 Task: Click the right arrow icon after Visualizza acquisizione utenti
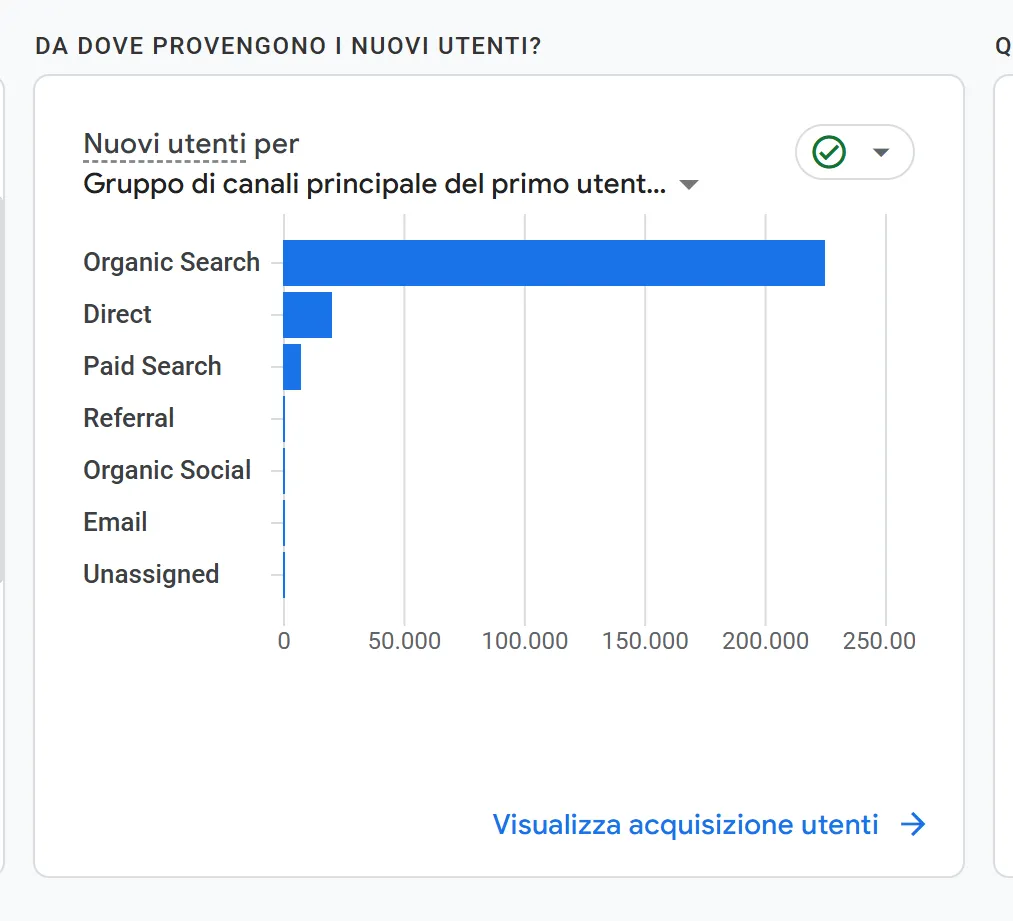coord(912,824)
